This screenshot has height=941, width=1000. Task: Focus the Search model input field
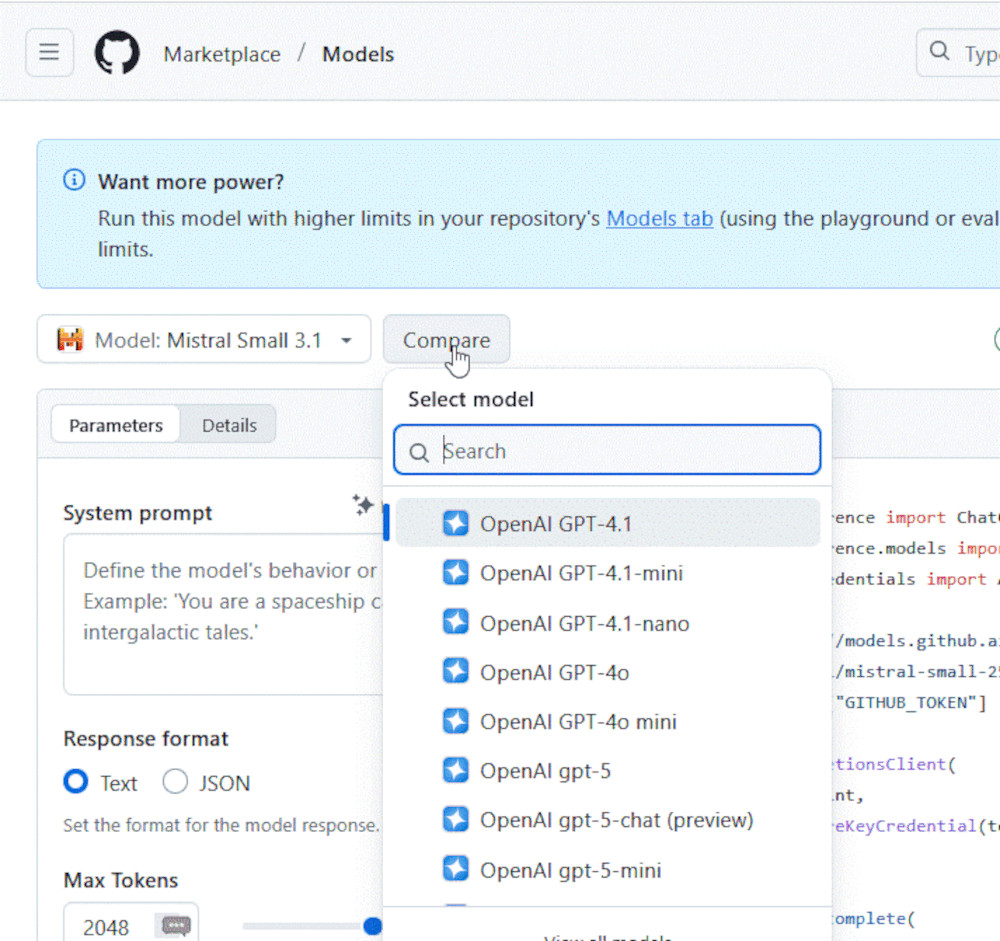(x=620, y=451)
